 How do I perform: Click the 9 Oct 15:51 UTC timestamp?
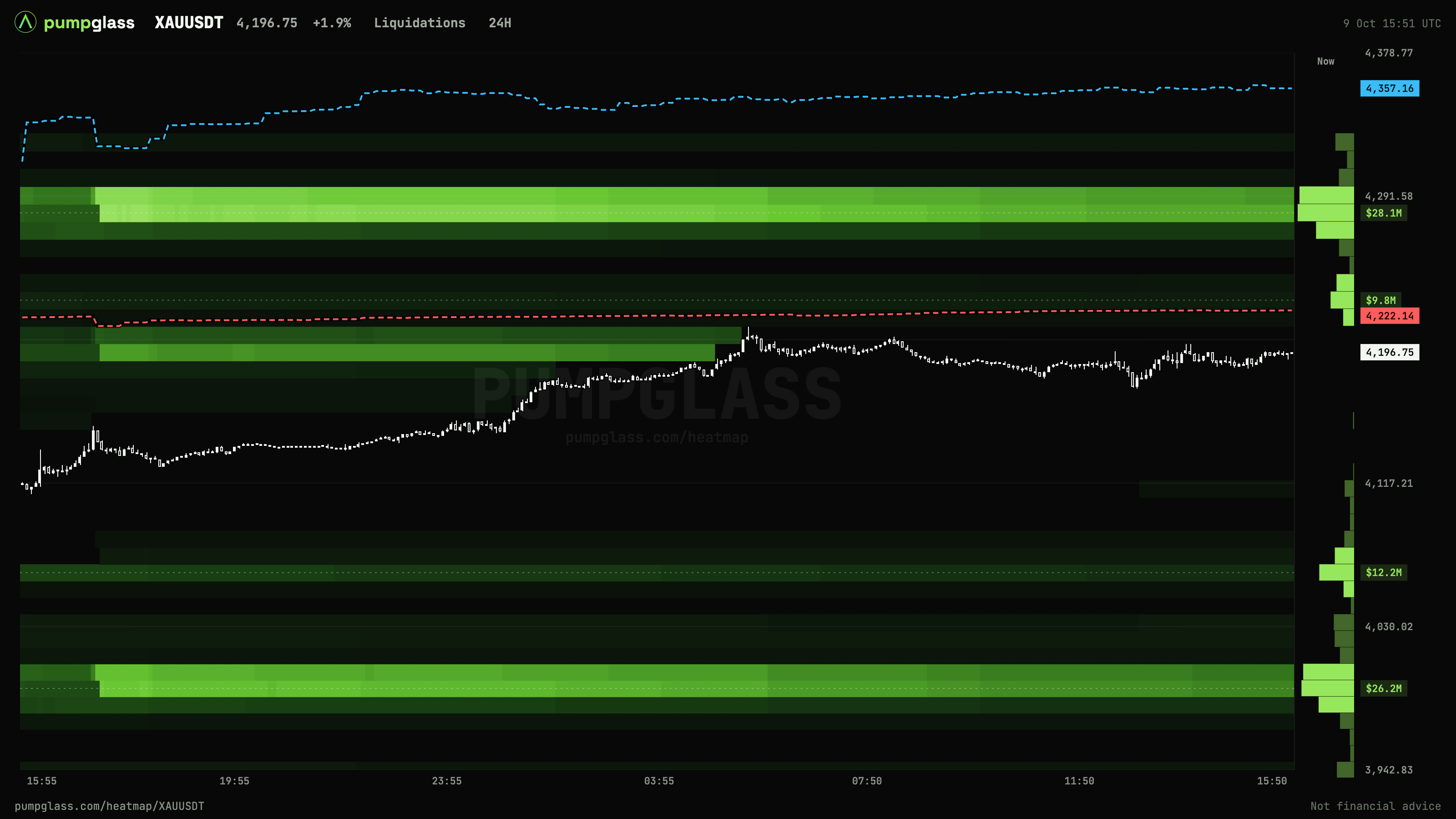(x=1391, y=24)
